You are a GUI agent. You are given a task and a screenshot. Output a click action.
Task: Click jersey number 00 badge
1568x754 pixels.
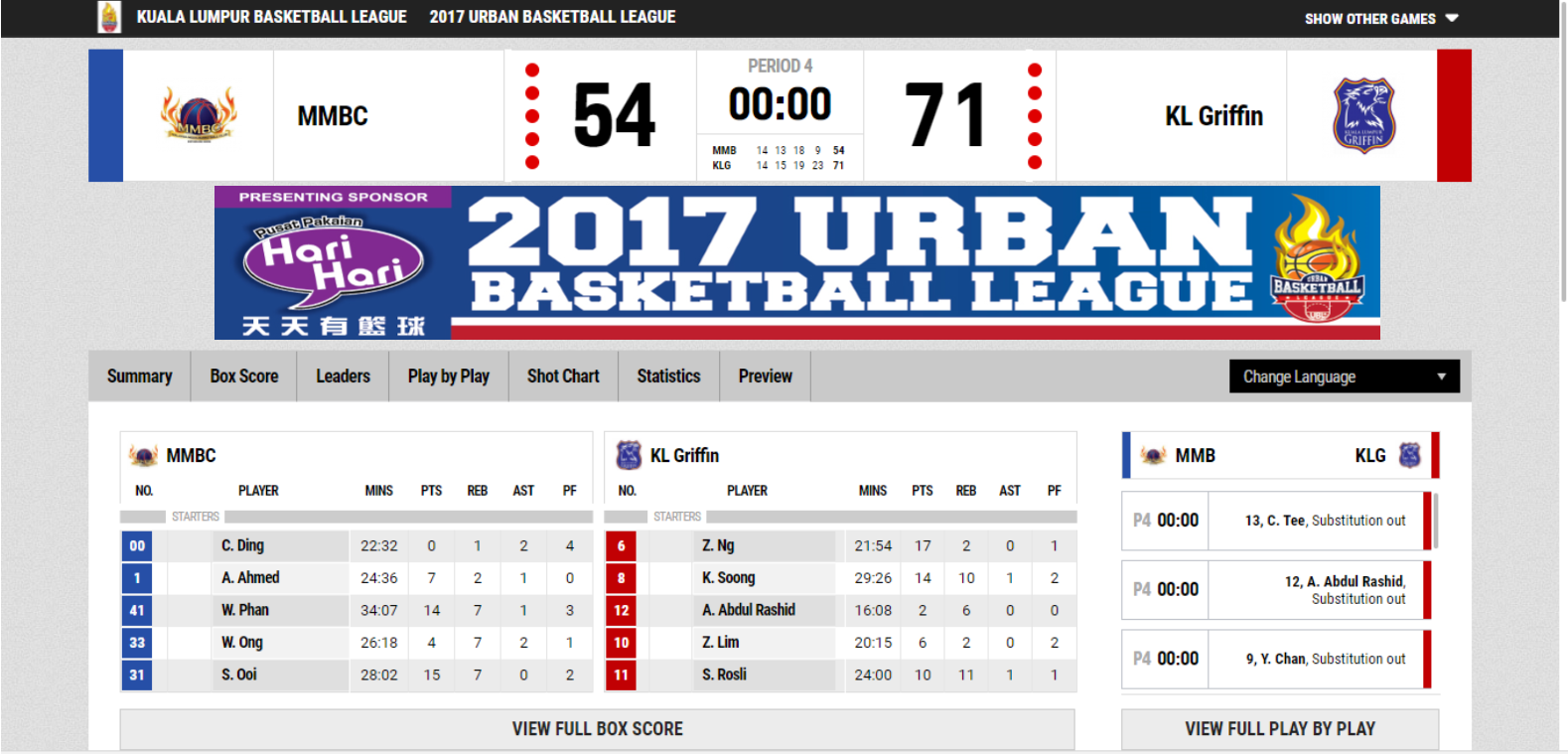pos(137,545)
